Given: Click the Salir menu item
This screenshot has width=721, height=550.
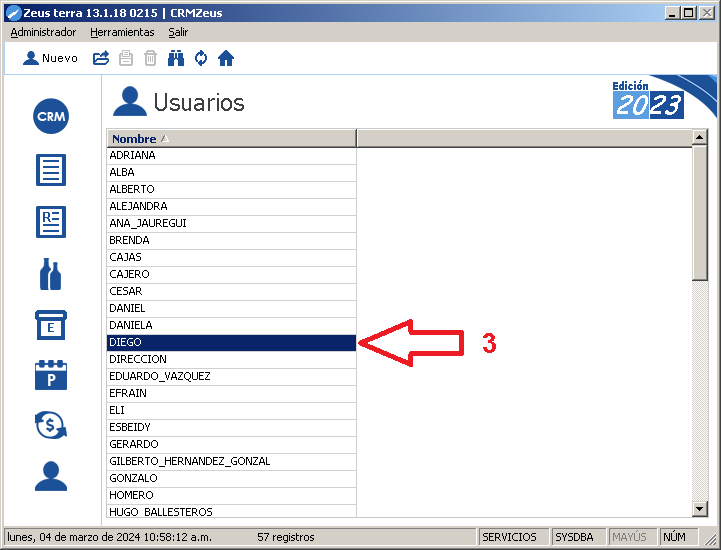Looking at the screenshot, I should pos(178,32).
